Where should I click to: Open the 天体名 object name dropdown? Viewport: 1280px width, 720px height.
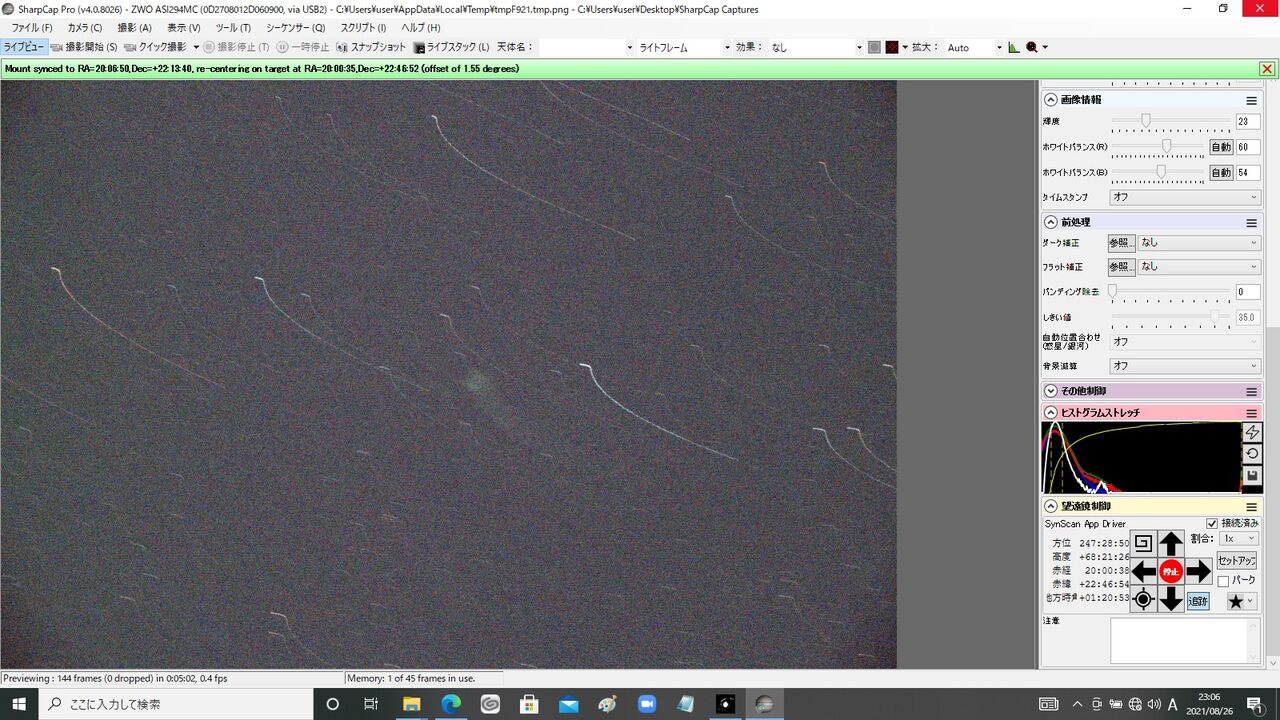(587, 47)
